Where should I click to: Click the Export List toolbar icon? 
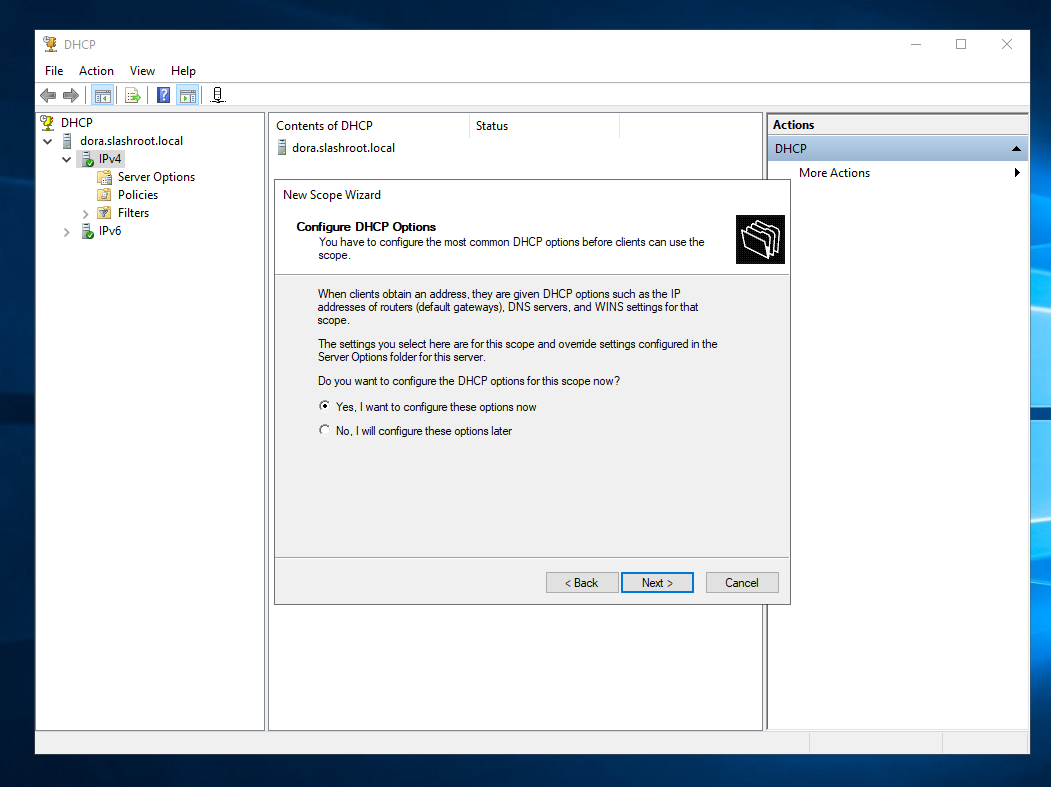tap(132, 96)
